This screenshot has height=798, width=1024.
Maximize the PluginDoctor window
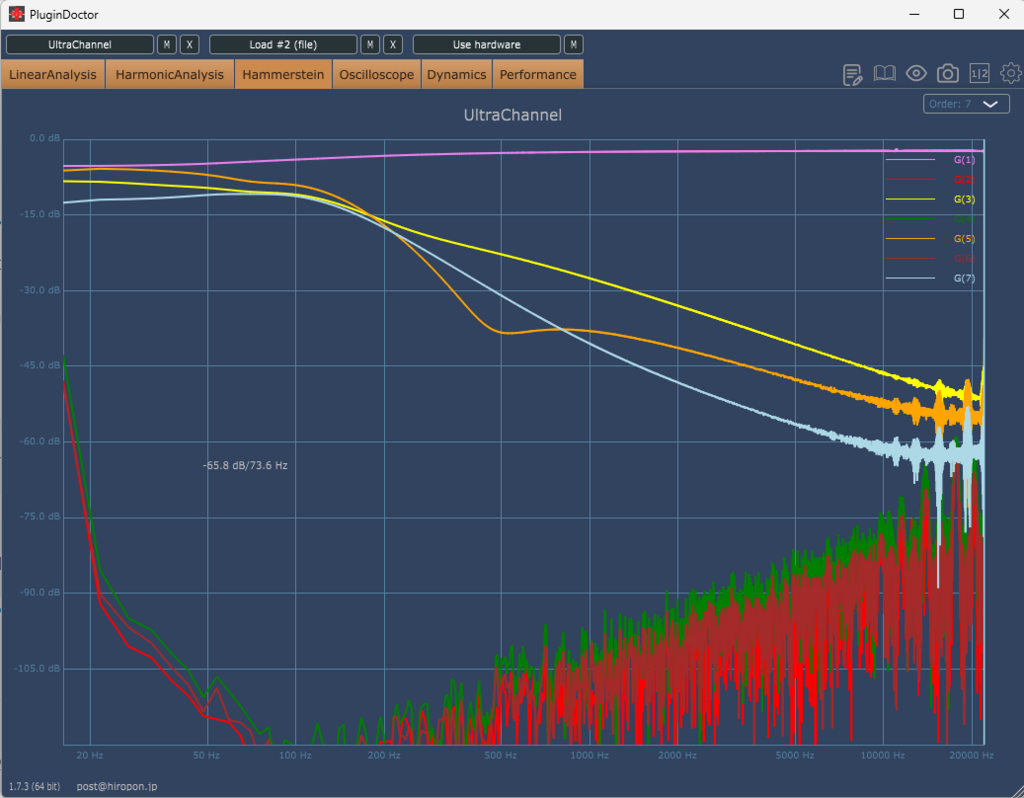pyautogui.click(x=959, y=14)
